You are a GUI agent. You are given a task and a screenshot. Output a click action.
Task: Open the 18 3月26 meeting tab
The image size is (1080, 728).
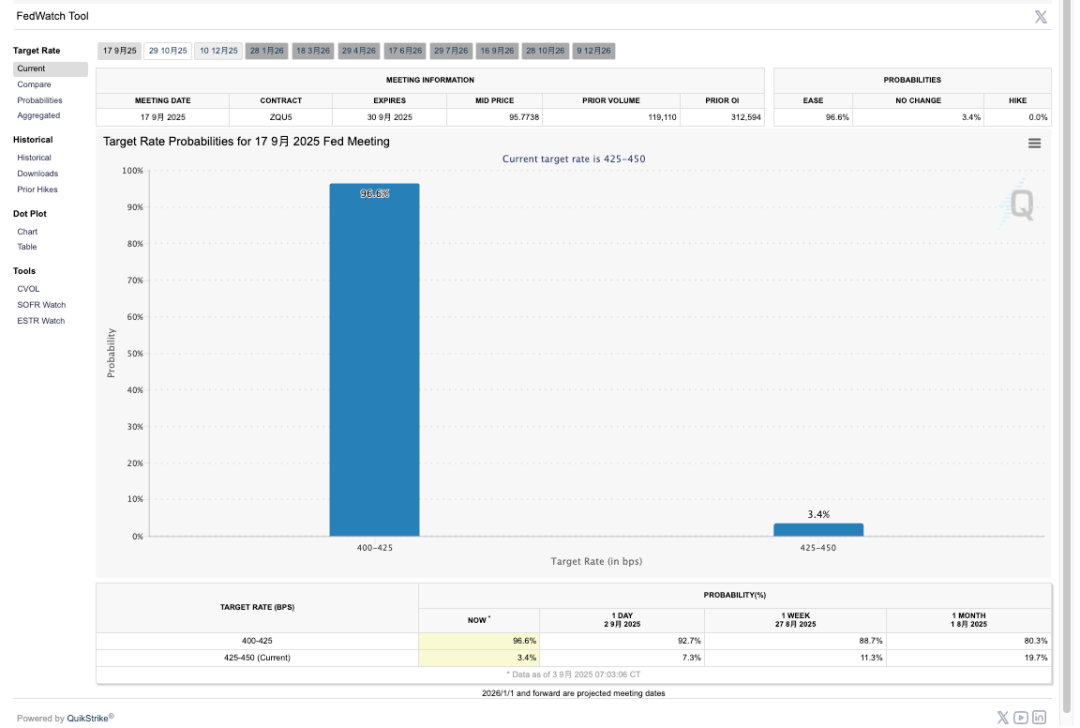coord(313,51)
